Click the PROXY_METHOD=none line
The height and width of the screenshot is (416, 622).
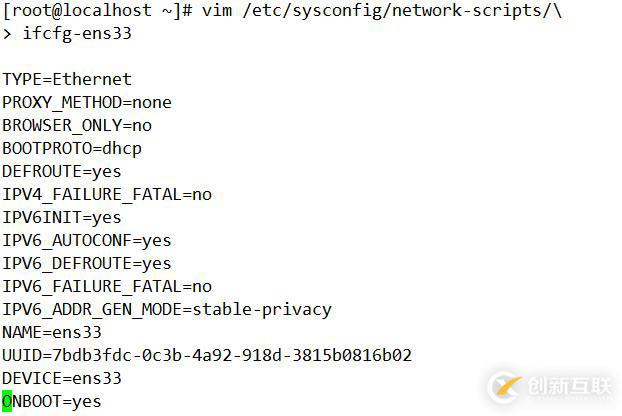(x=87, y=102)
